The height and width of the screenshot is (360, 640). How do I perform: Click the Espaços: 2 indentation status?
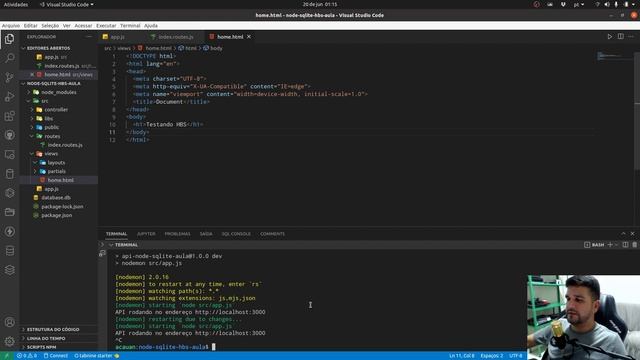491,356
